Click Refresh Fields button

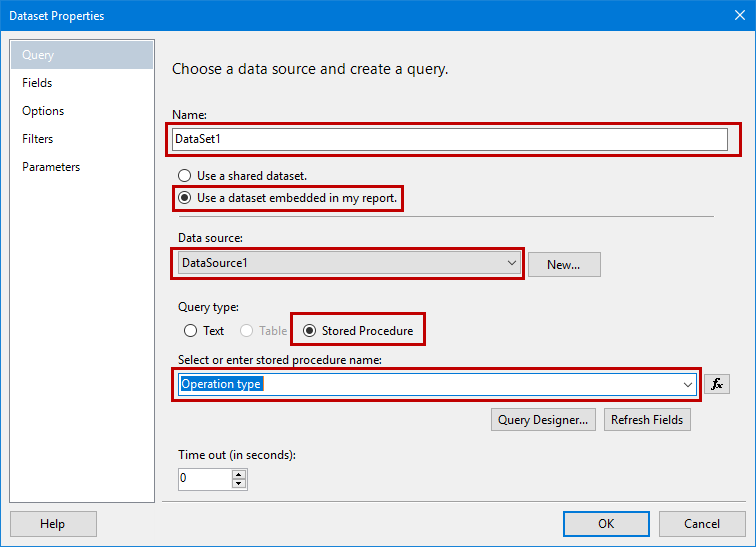(x=647, y=420)
